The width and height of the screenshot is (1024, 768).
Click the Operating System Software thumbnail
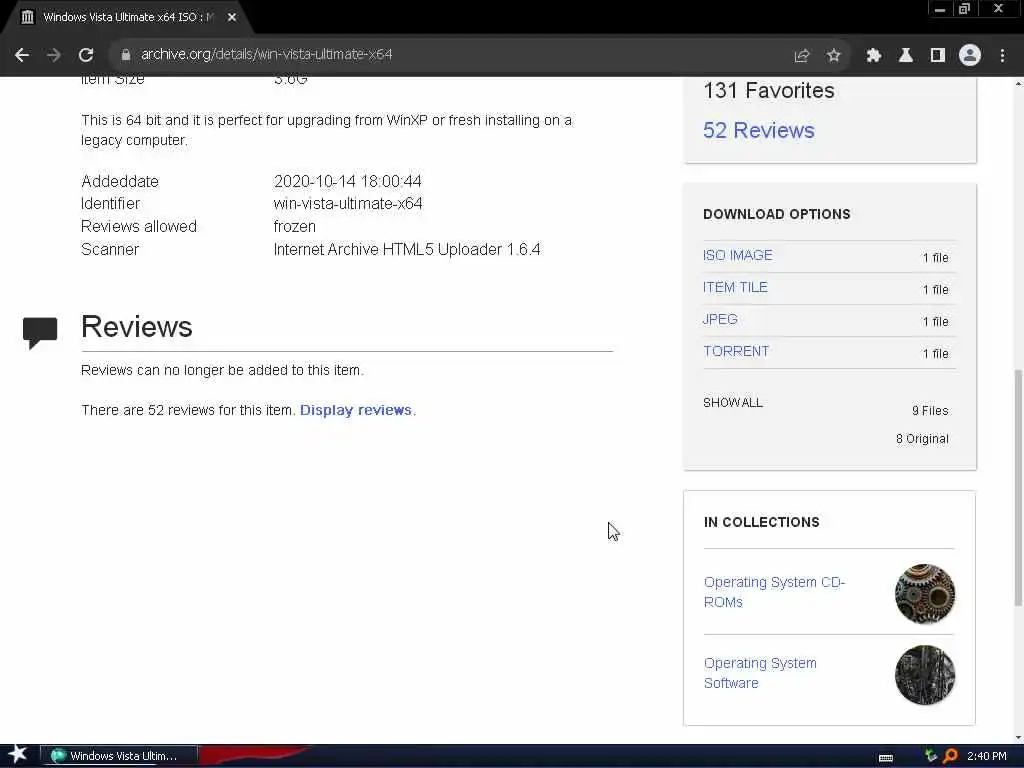click(925, 675)
